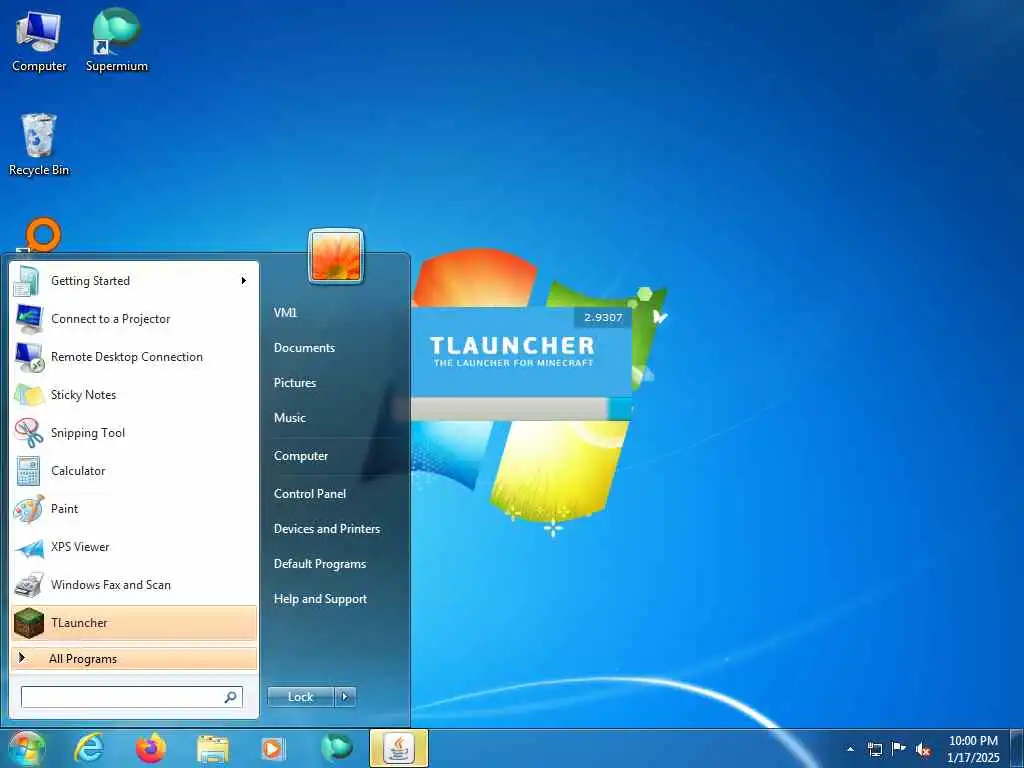
Task: Show hidden icons in the system tray
Action: (x=850, y=749)
